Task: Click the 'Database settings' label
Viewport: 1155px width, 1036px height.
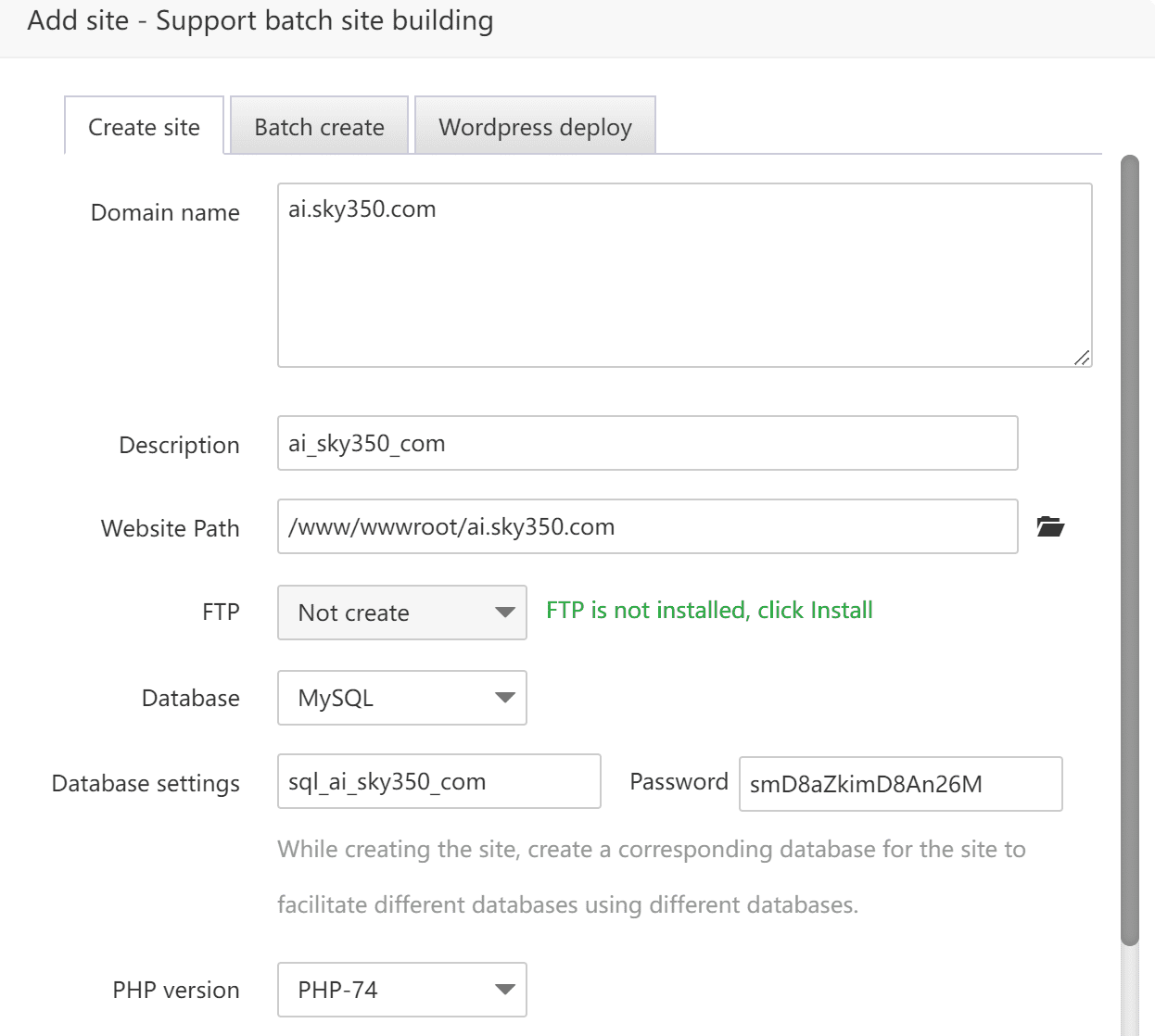Action: coord(146,784)
